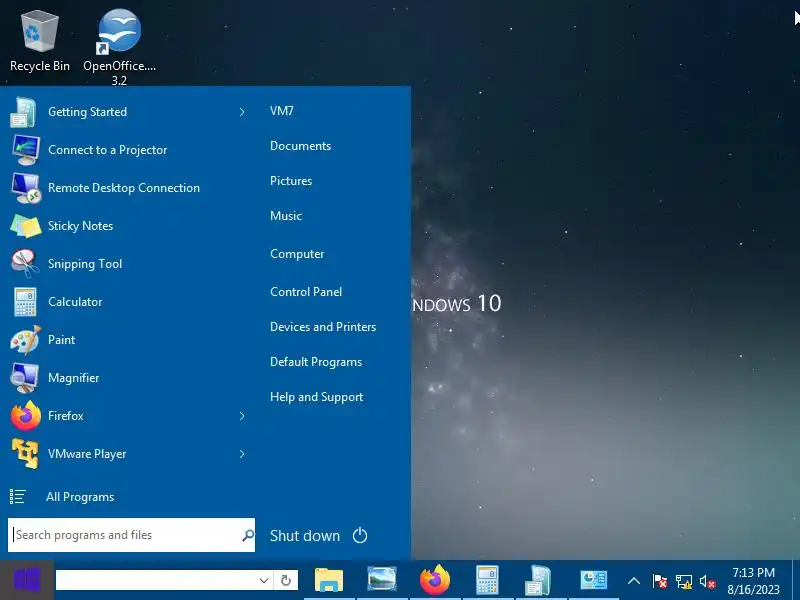The image size is (800, 600).
Task: Select the 'Magnifier' label
Action: click(73, 378)
